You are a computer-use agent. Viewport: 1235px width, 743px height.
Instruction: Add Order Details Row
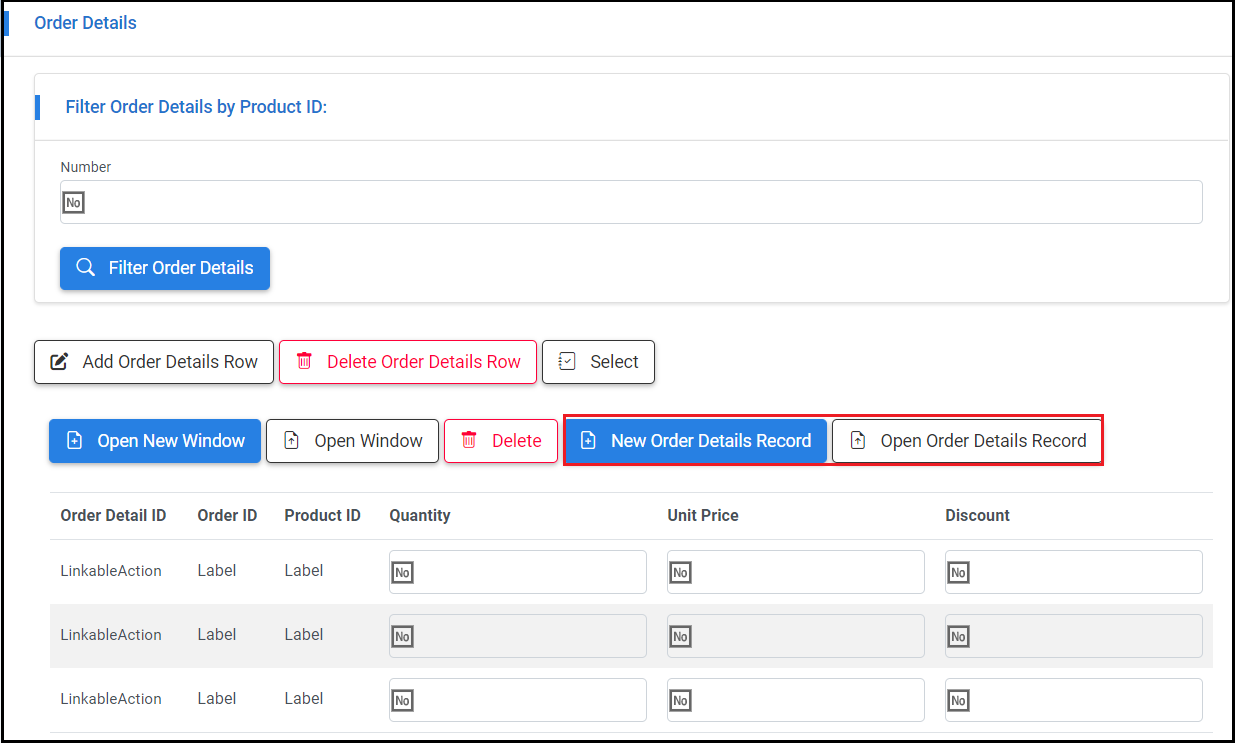pos(154,362)
